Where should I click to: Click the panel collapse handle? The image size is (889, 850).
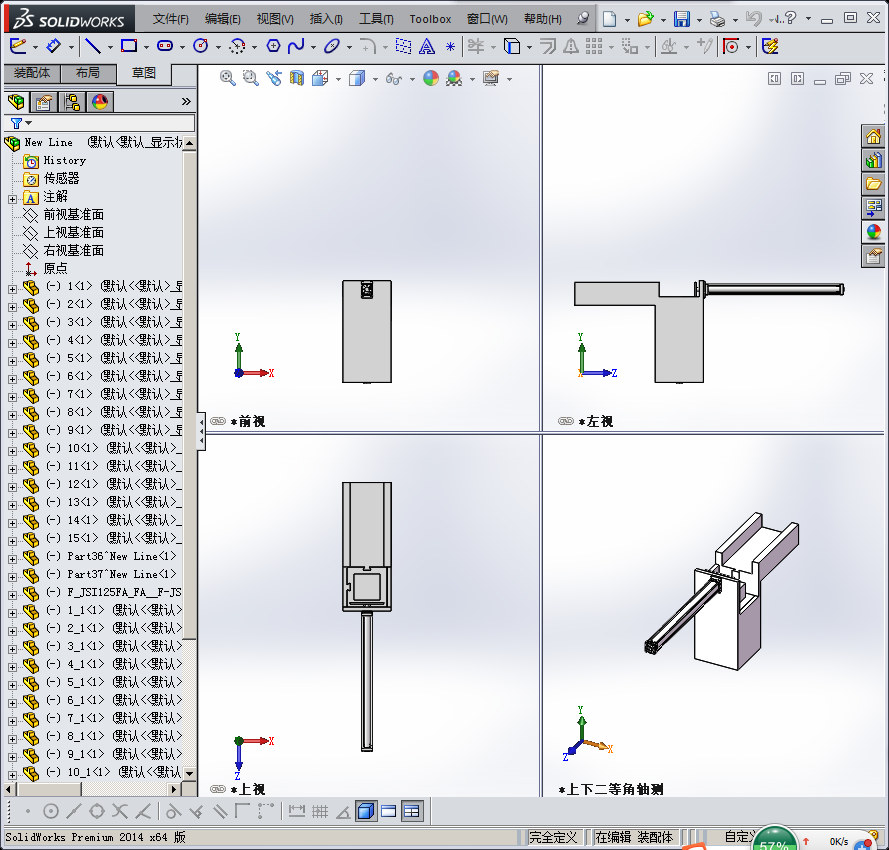point(201,431)
